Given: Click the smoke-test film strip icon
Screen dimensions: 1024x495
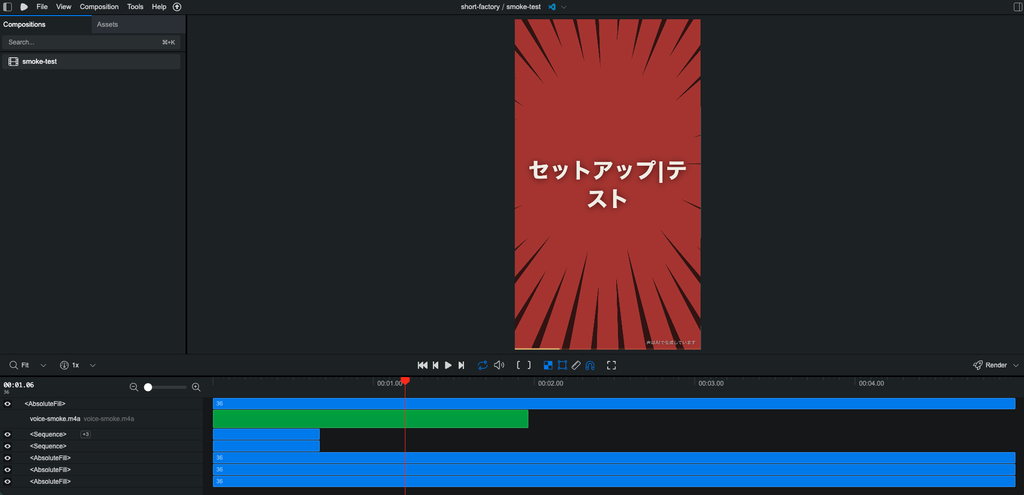Looking at the screenshot, I should pyautogui.click(x=13, y=61).
